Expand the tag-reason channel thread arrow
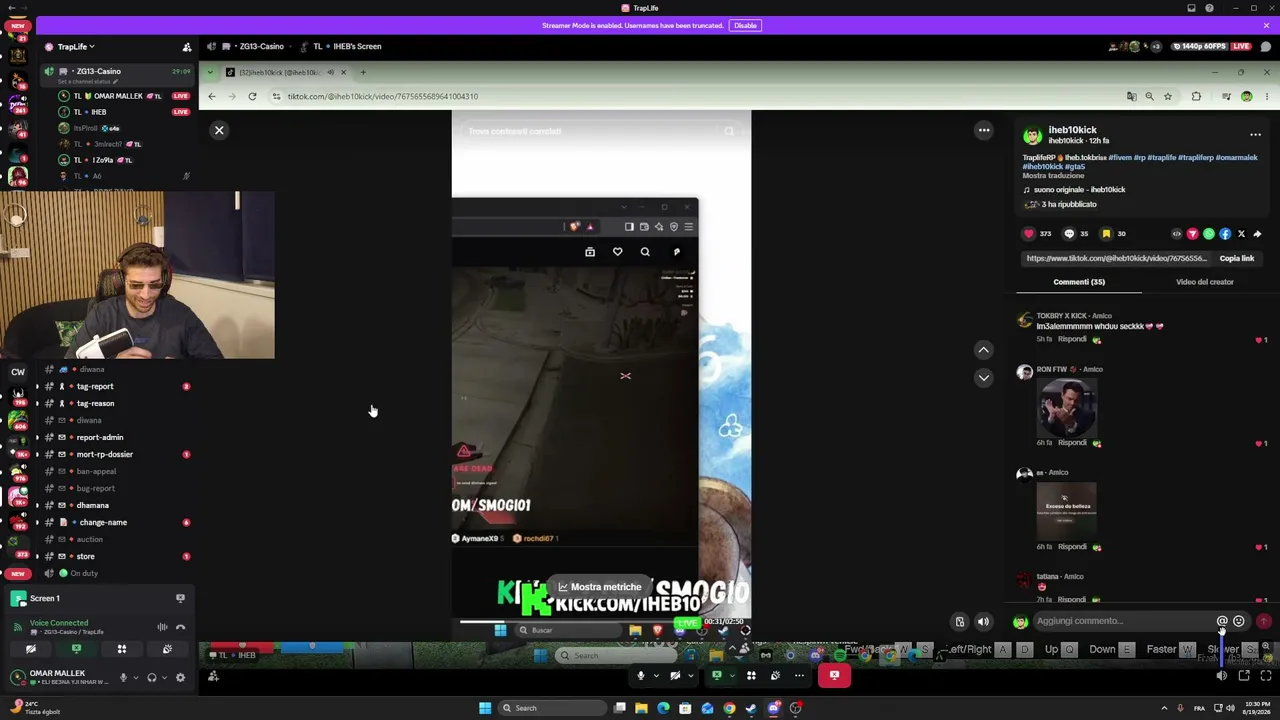The width and height of the screenshot is (1280, 720). [x=38, y=403]
